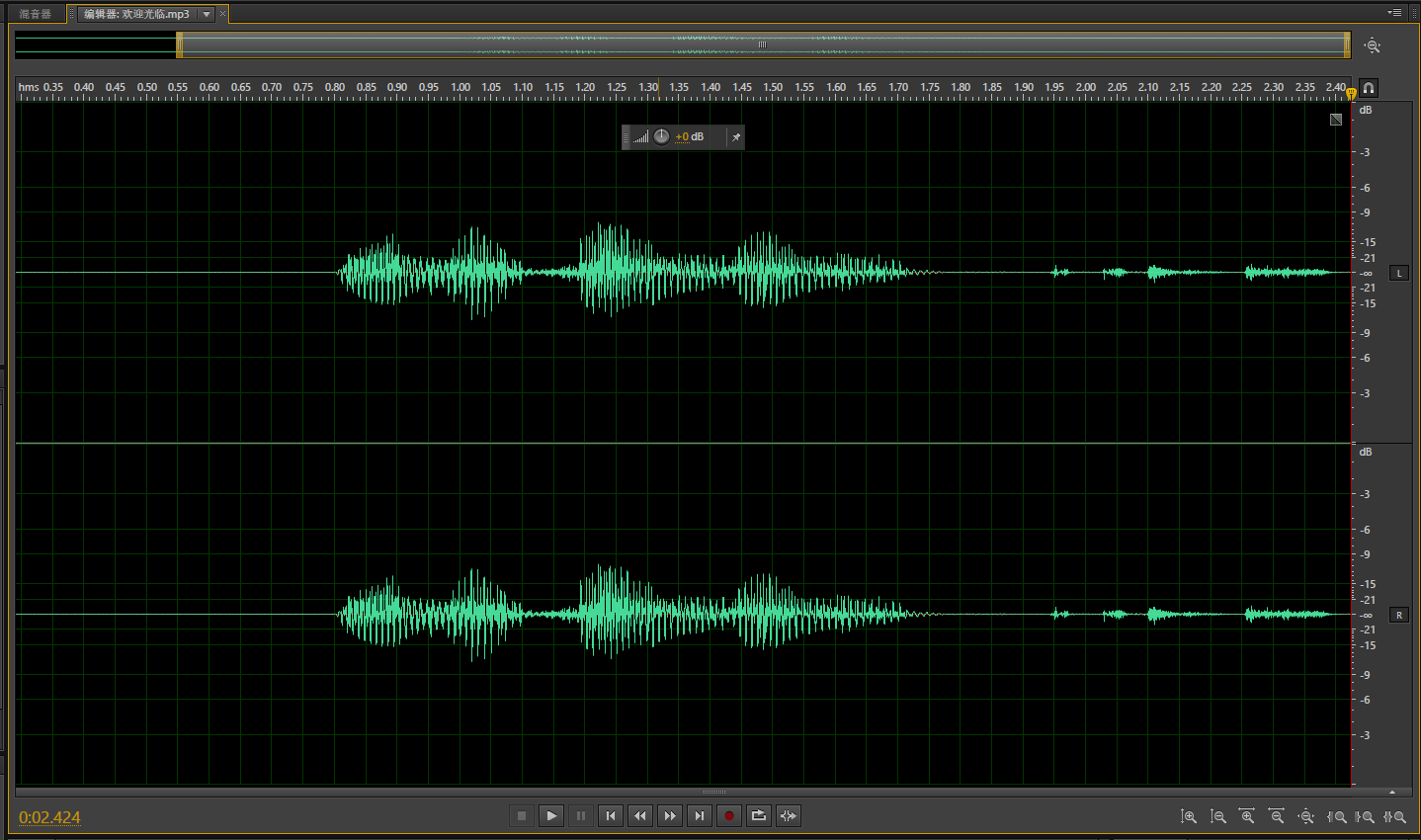Click the small arrow at scrollbar right end
The height and width of the screenshot is (840, 1421).
point(1392,792)
